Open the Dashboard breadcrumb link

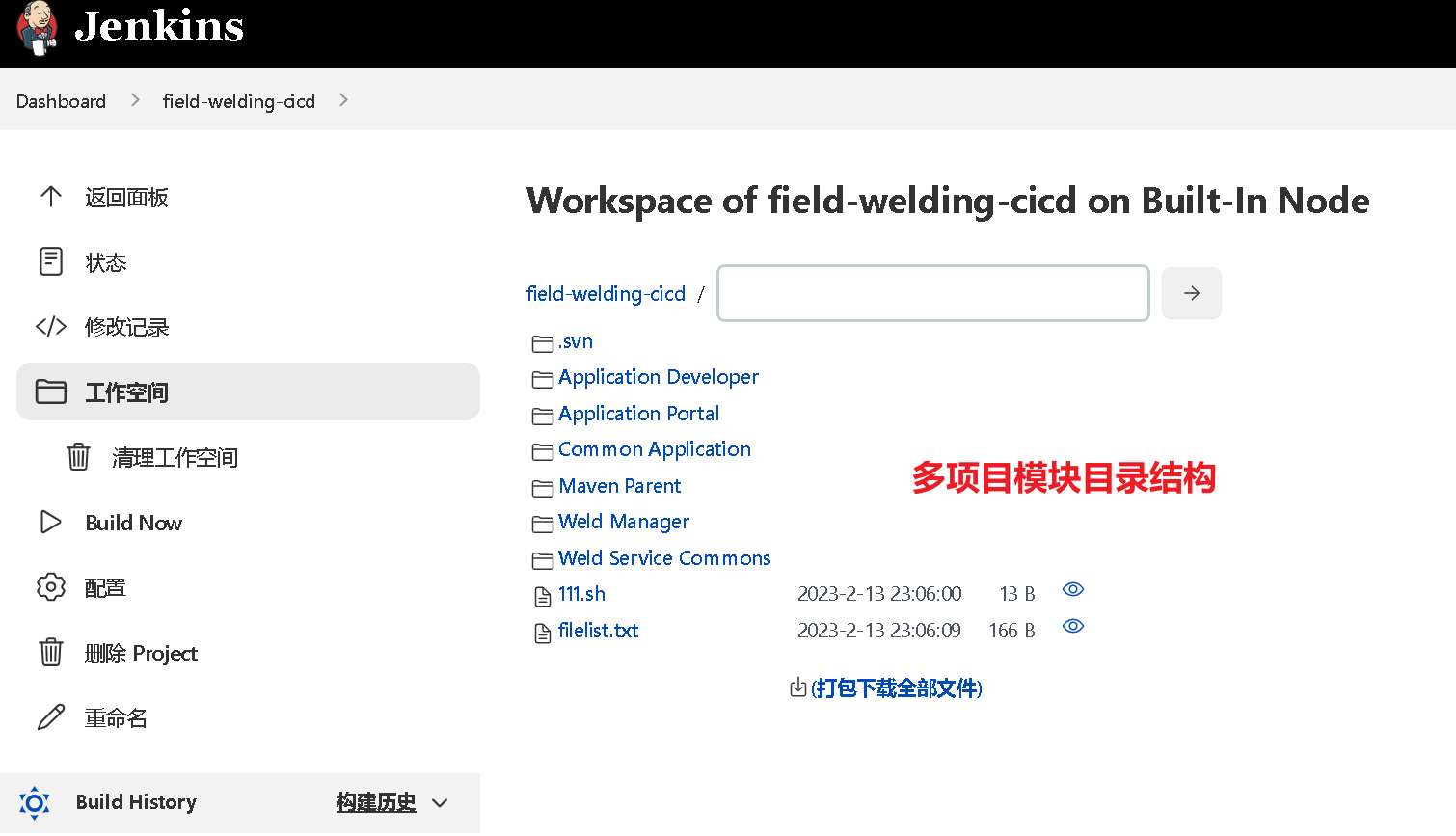61,101
